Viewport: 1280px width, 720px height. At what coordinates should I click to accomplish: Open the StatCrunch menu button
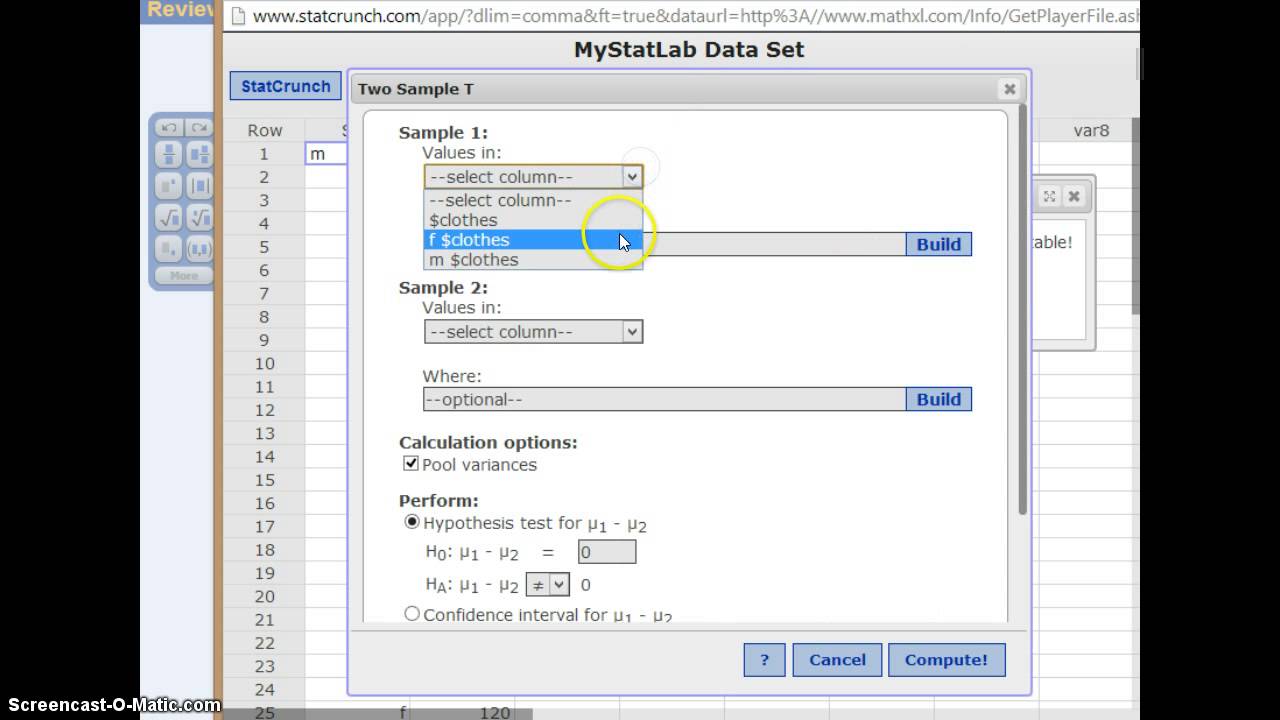point(285,86)
